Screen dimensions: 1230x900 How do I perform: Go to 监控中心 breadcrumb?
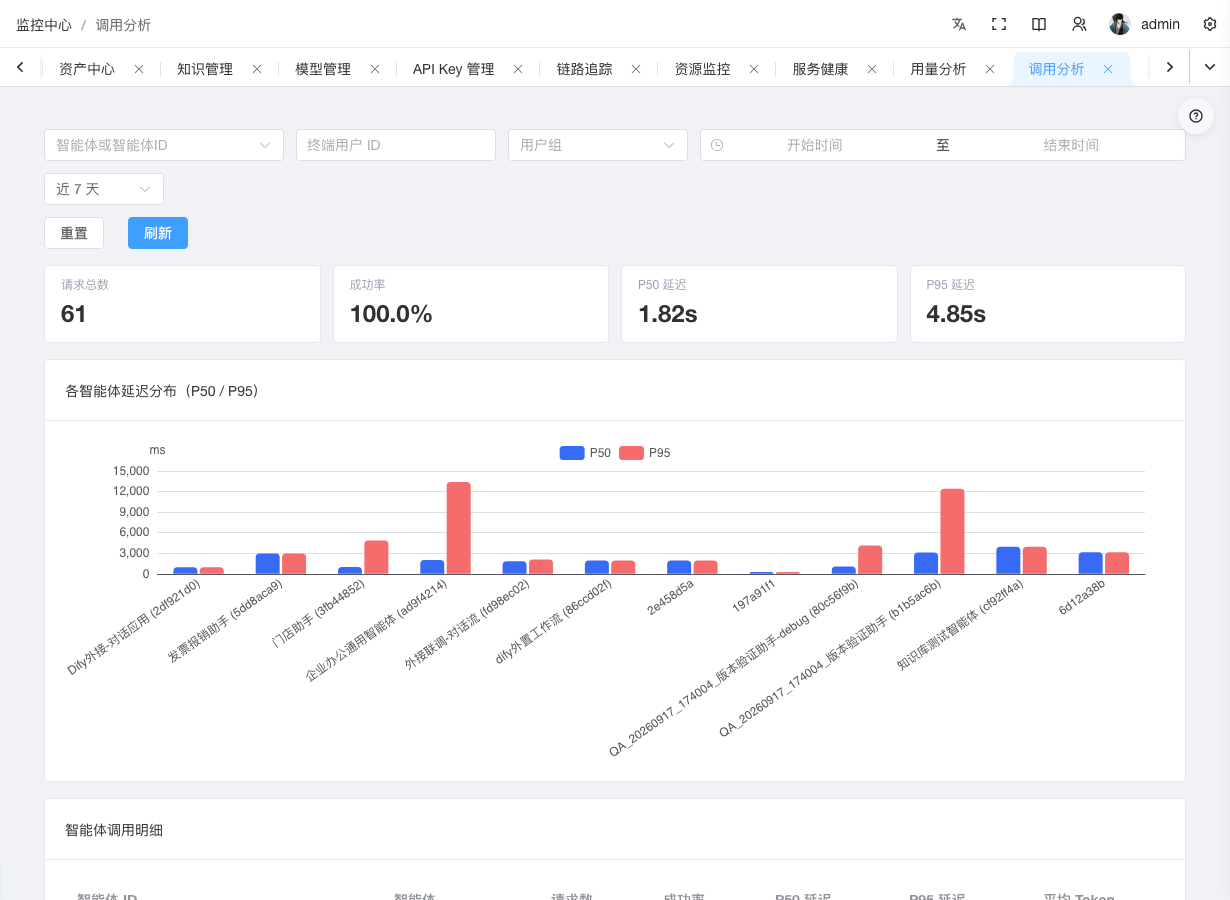[44, 24]
